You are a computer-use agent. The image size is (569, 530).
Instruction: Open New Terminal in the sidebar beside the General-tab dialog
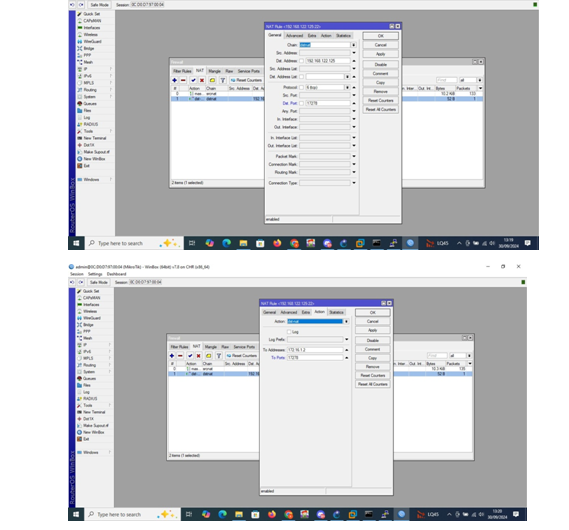pyautogui.click(x=92, y=138)
